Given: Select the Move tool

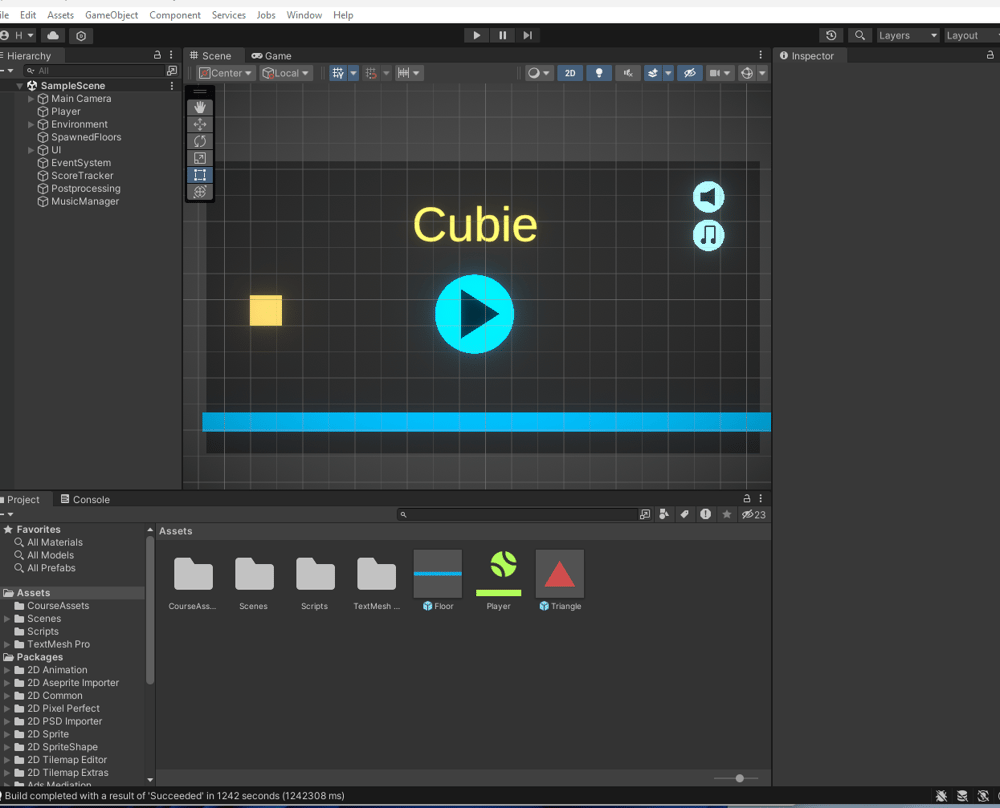Looking at the screenshot, I should click(200, 124).
